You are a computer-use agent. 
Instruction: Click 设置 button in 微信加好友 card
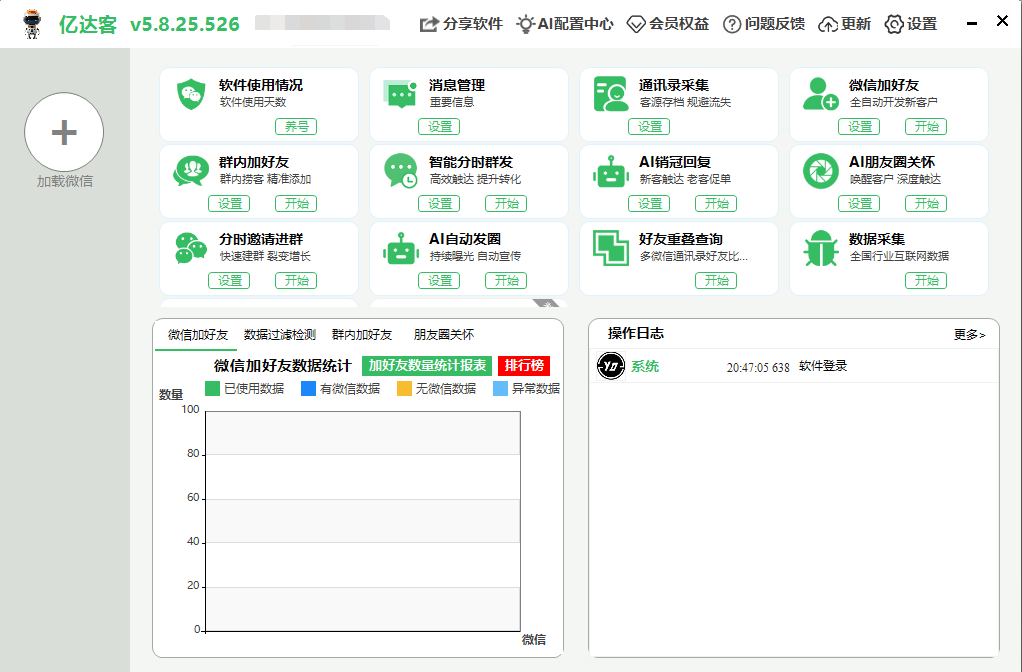coord(858,126)
